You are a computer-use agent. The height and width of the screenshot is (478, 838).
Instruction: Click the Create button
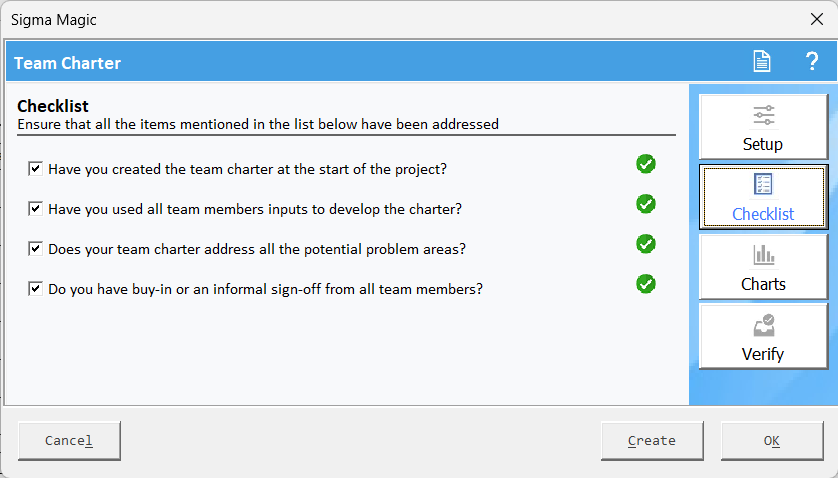pyautogui.click(x=652, y=441)
